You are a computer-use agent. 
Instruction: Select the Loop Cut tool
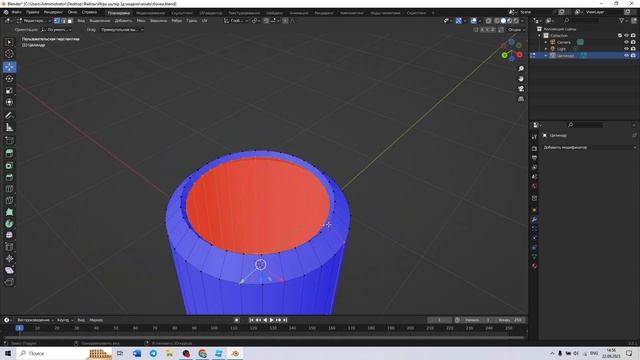9,189
